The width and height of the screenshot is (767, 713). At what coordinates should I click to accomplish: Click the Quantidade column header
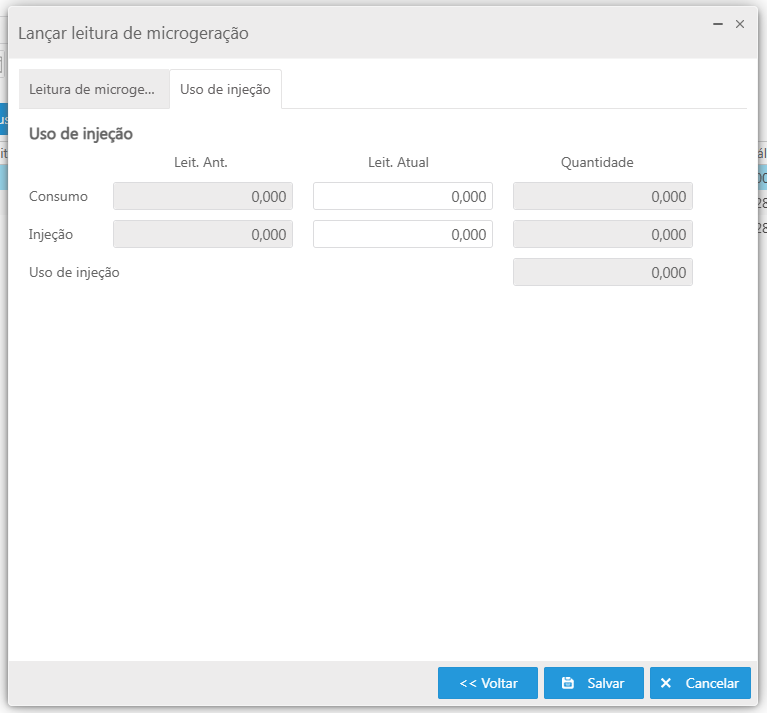click(x=597, y=162)
